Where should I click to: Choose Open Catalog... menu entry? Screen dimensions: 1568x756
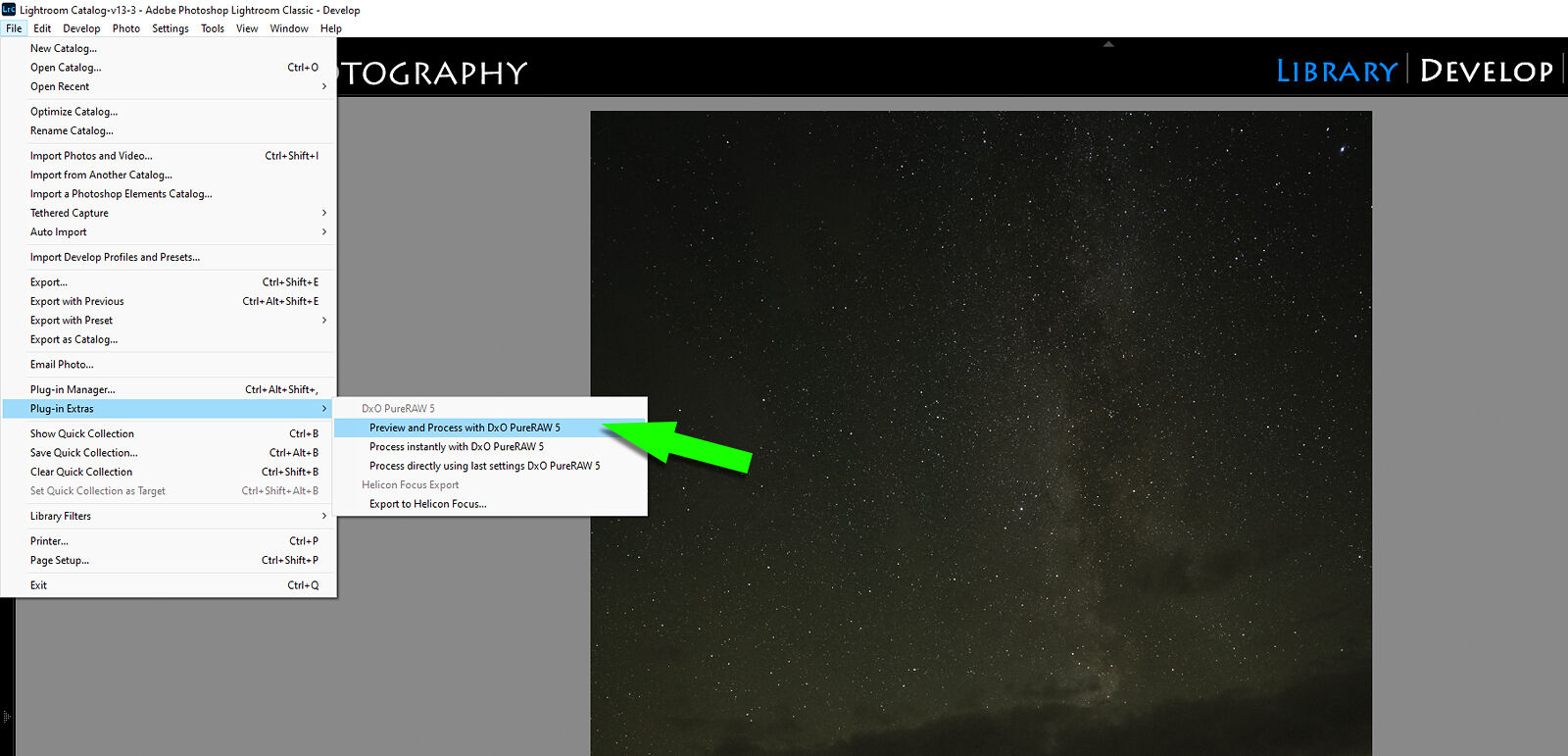169,68
